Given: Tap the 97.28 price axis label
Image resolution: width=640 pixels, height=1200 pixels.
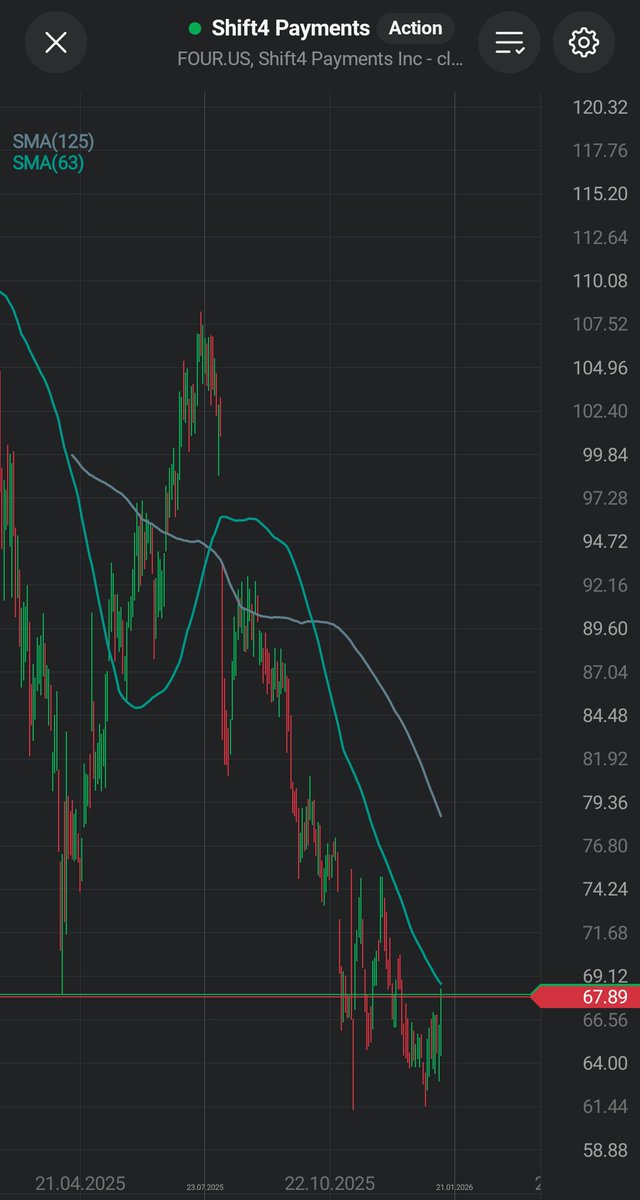Looking at the screenshot, I should 604,498.
